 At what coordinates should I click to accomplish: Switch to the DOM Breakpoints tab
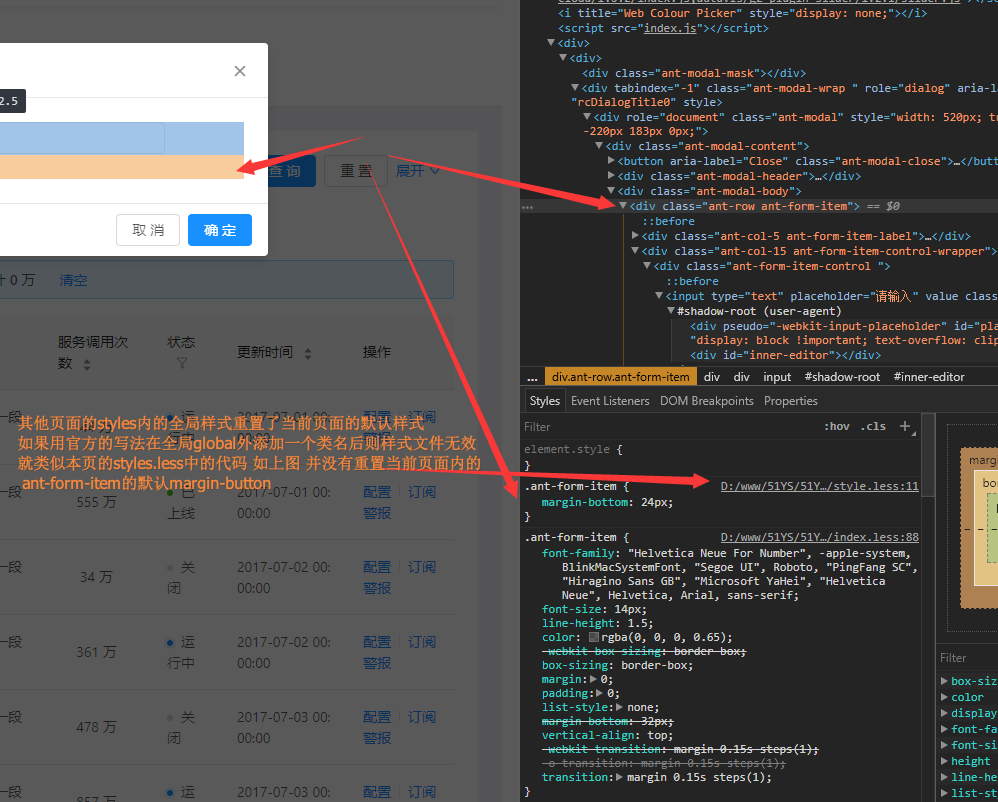[x=706, y=401]
